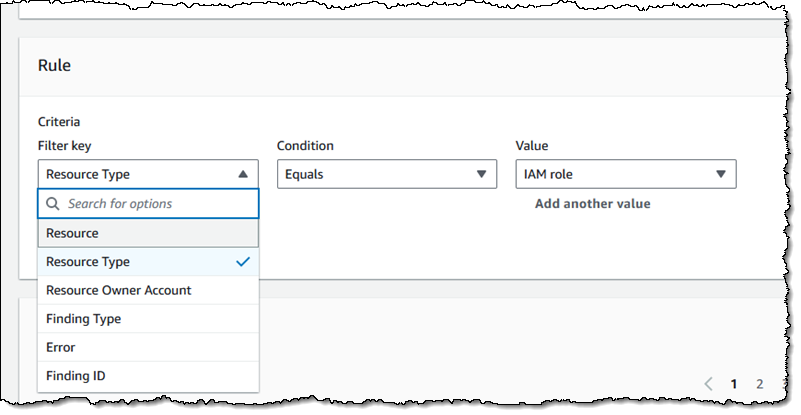Viewport: 801px width, 415px height.
Task: Open the Equals condition dropdown
Action: [386, 174]
